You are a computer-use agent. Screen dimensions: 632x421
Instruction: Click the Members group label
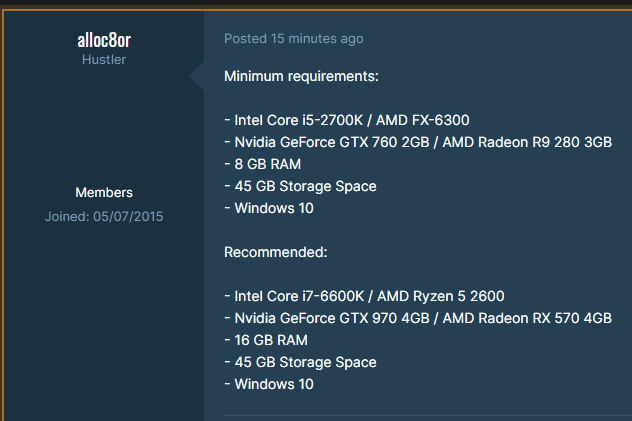(104, 193)
